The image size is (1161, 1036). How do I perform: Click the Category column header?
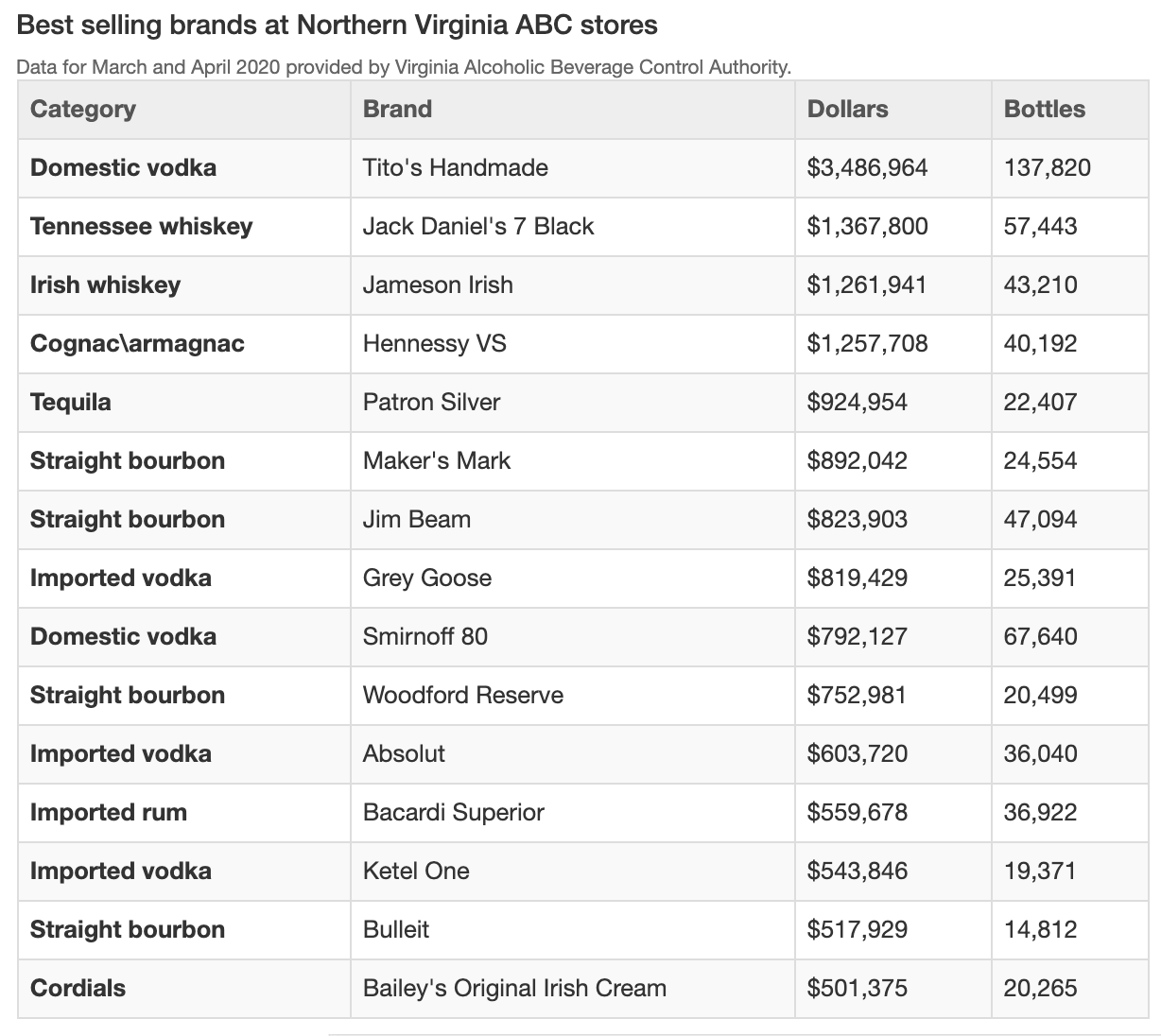(x=83, y=110)
